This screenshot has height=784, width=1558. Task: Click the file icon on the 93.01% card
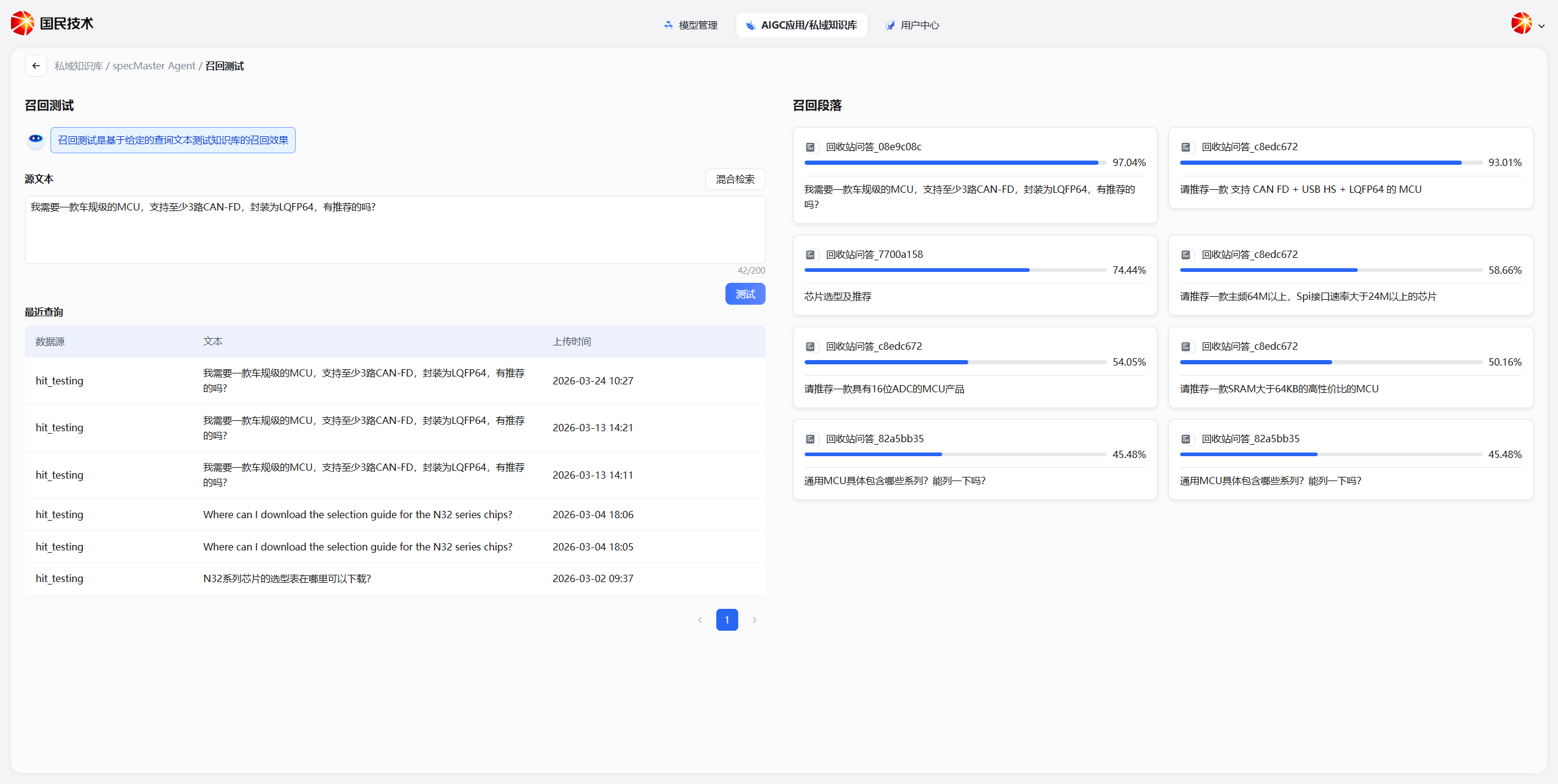(1186, 147)
